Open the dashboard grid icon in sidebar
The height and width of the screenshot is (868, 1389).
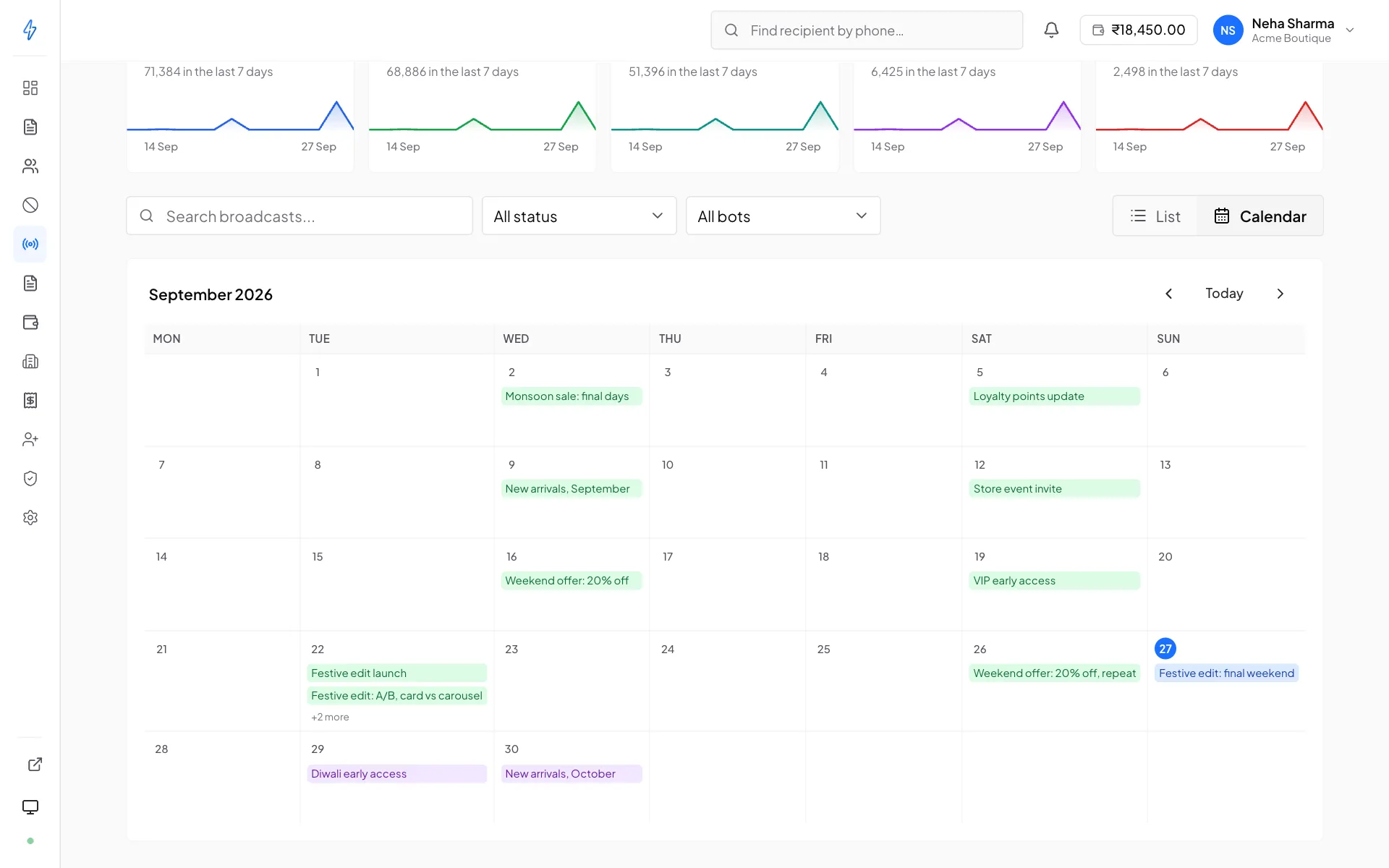click(x=30, y=88)
